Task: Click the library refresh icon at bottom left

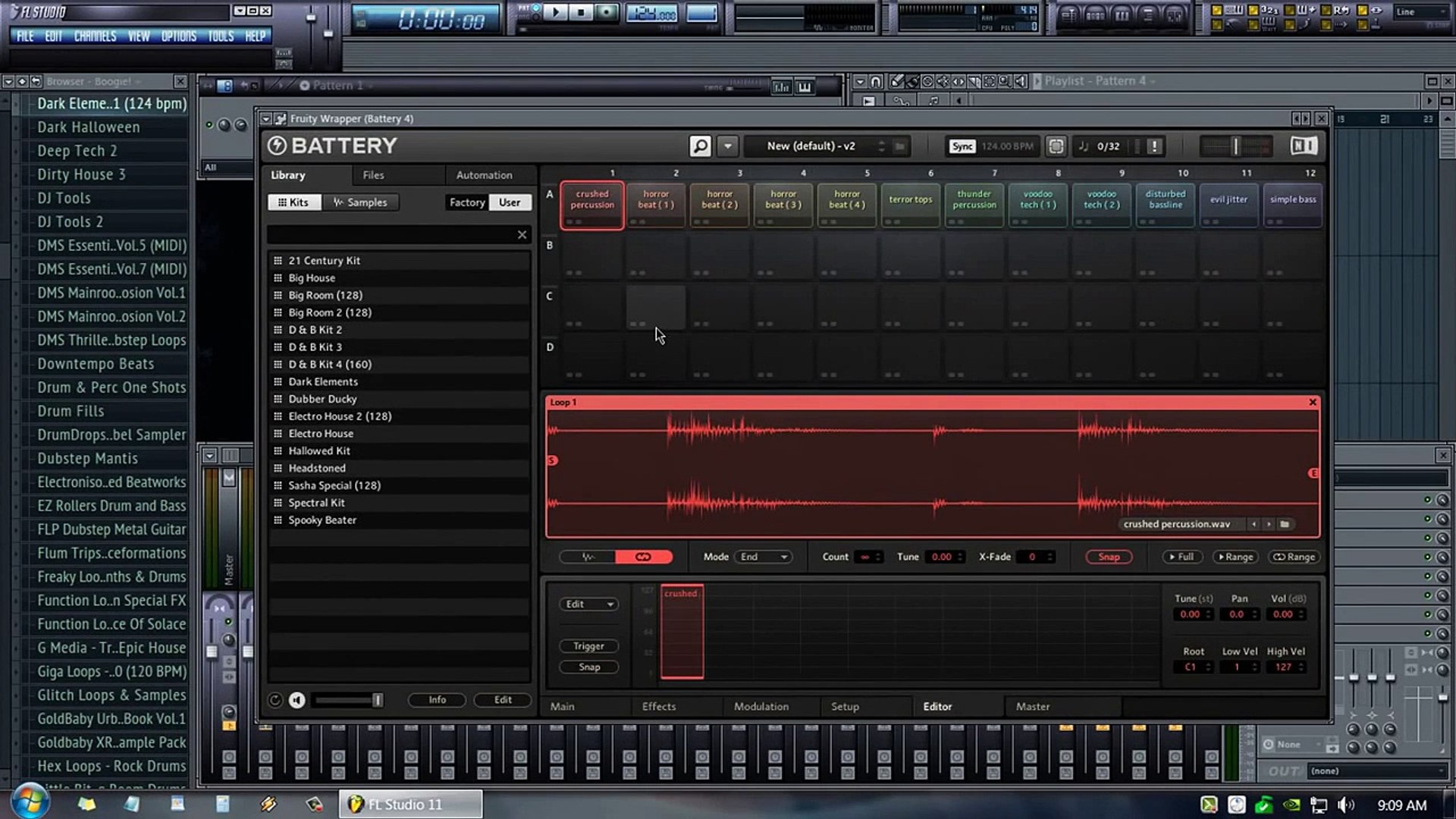Action: [x=275, y=700]
